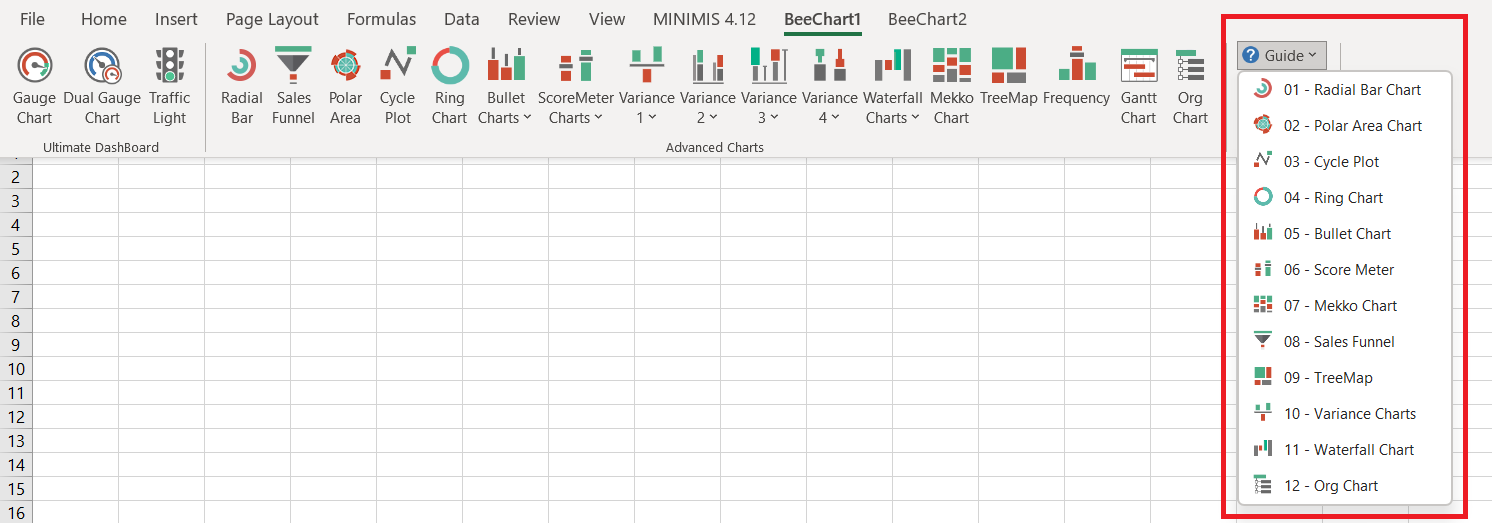Create a Sales Funnel chart
Screen dimensions: 1492x523
pyautogui.click(x=293, y=86)
